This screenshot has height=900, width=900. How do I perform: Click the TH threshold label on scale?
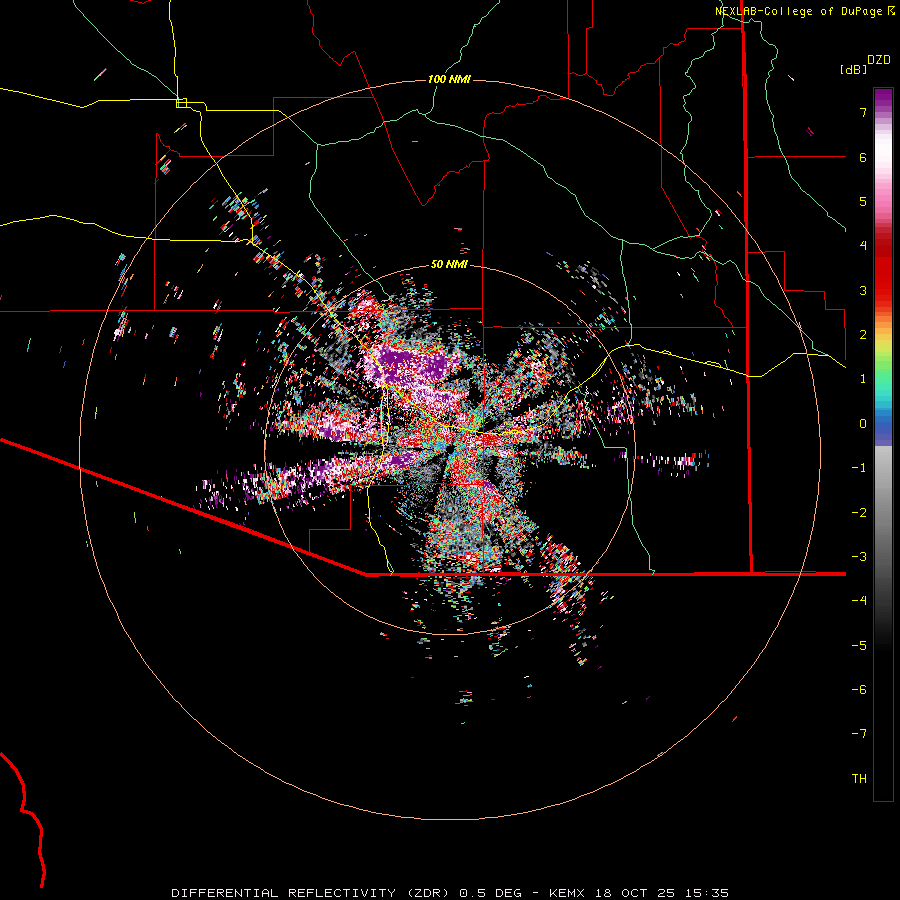pos(859,779)
